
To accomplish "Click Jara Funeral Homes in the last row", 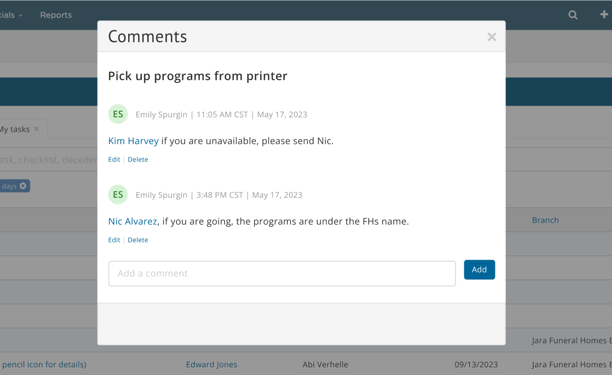I will 571,364.
